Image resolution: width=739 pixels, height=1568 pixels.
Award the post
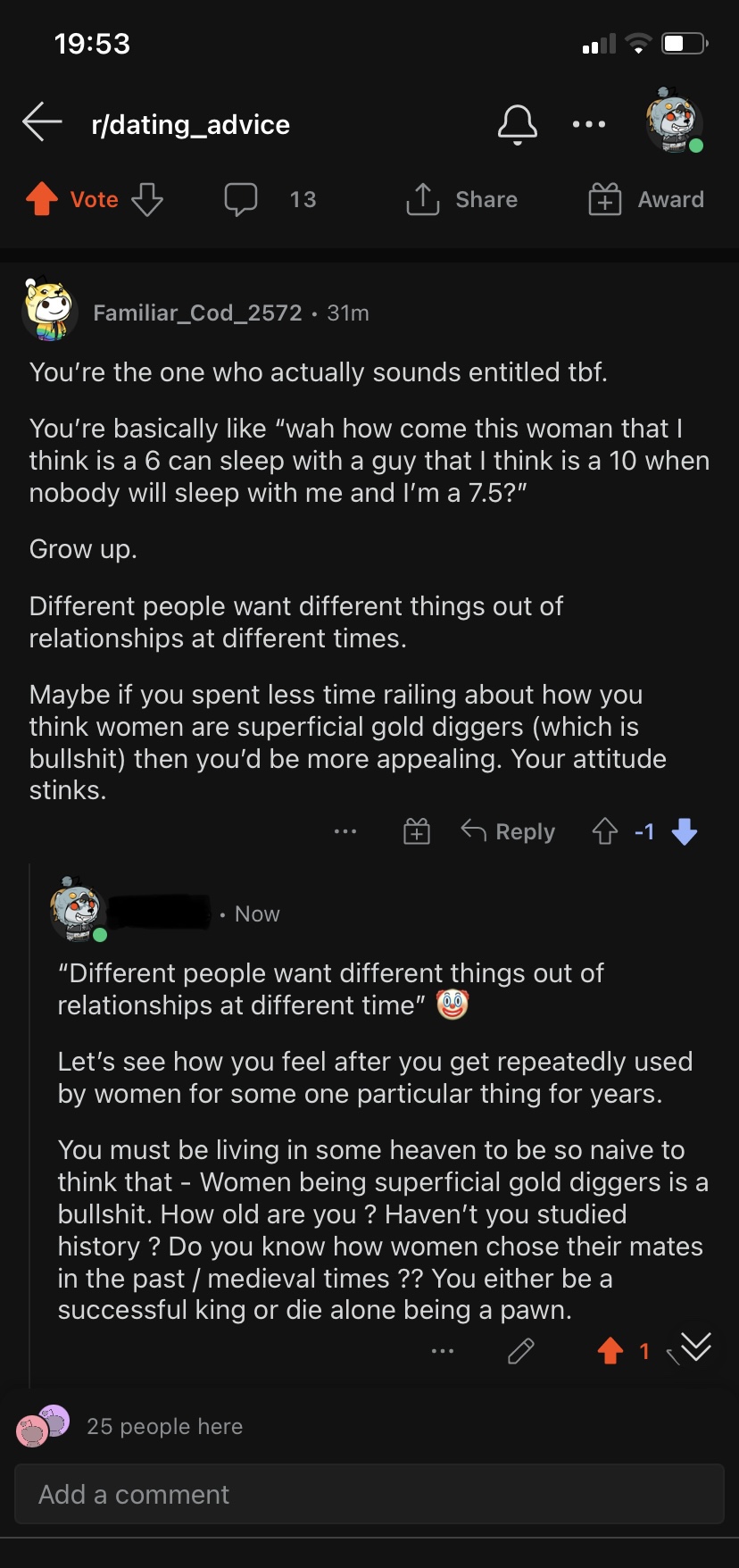(x=646, y=199)
